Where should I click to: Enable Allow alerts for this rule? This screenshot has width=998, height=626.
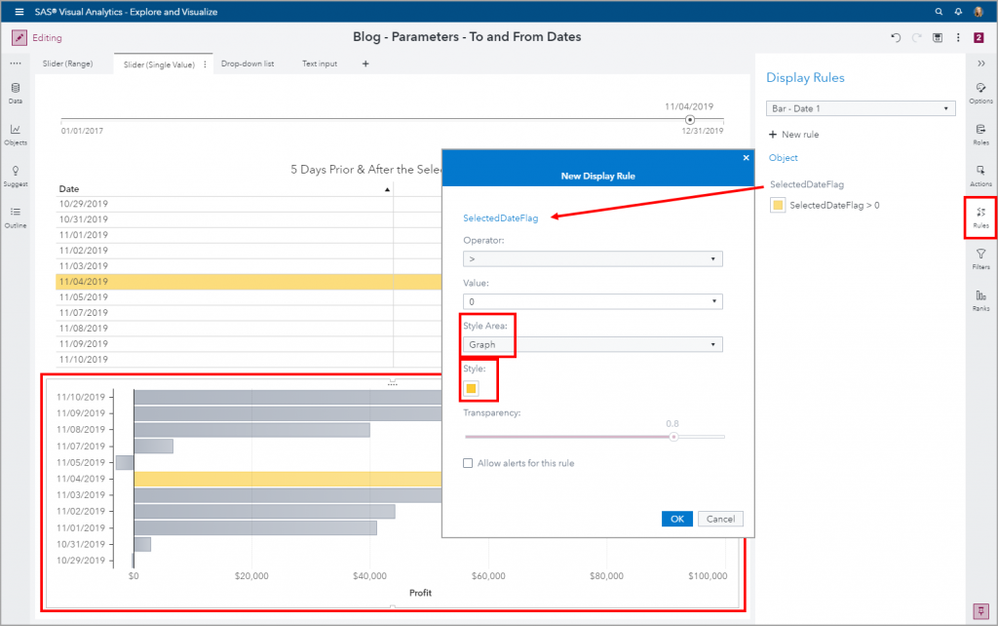(x=468, y=463)
